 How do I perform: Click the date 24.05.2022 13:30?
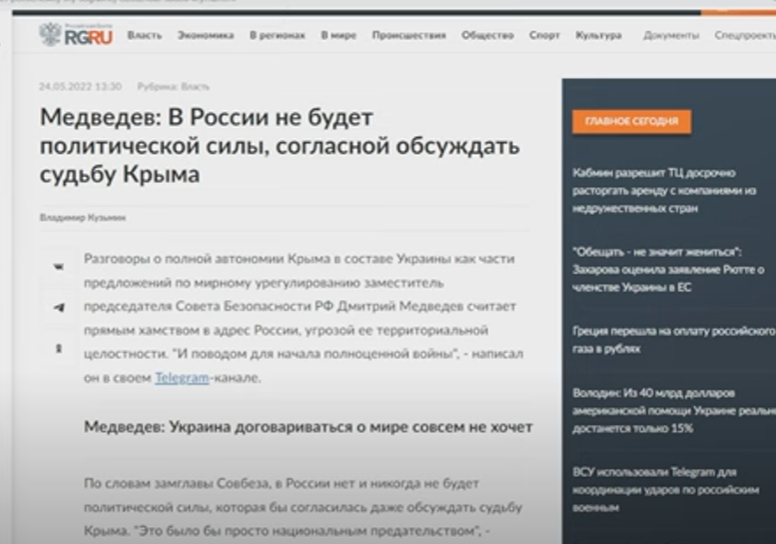(x=80, y=87)
